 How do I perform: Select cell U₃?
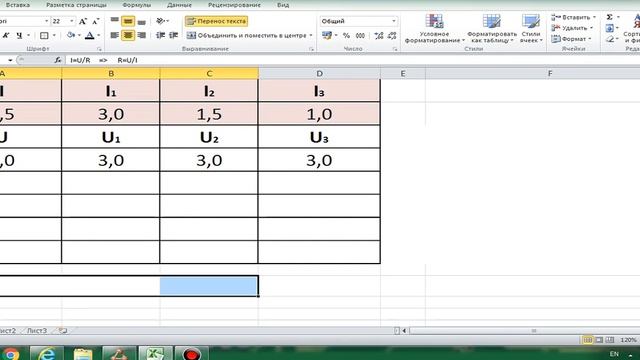tap(319, 137)
